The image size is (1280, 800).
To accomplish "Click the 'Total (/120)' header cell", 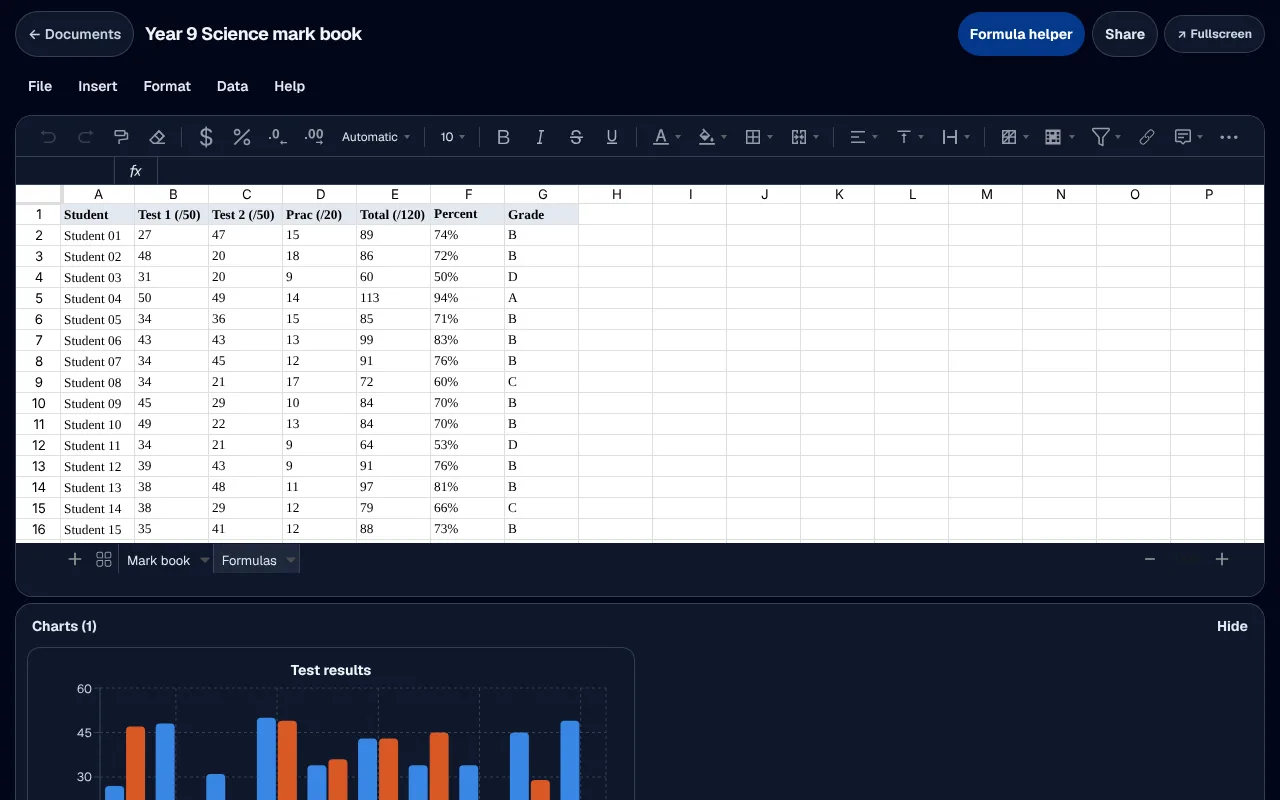I will pos(394,214).
